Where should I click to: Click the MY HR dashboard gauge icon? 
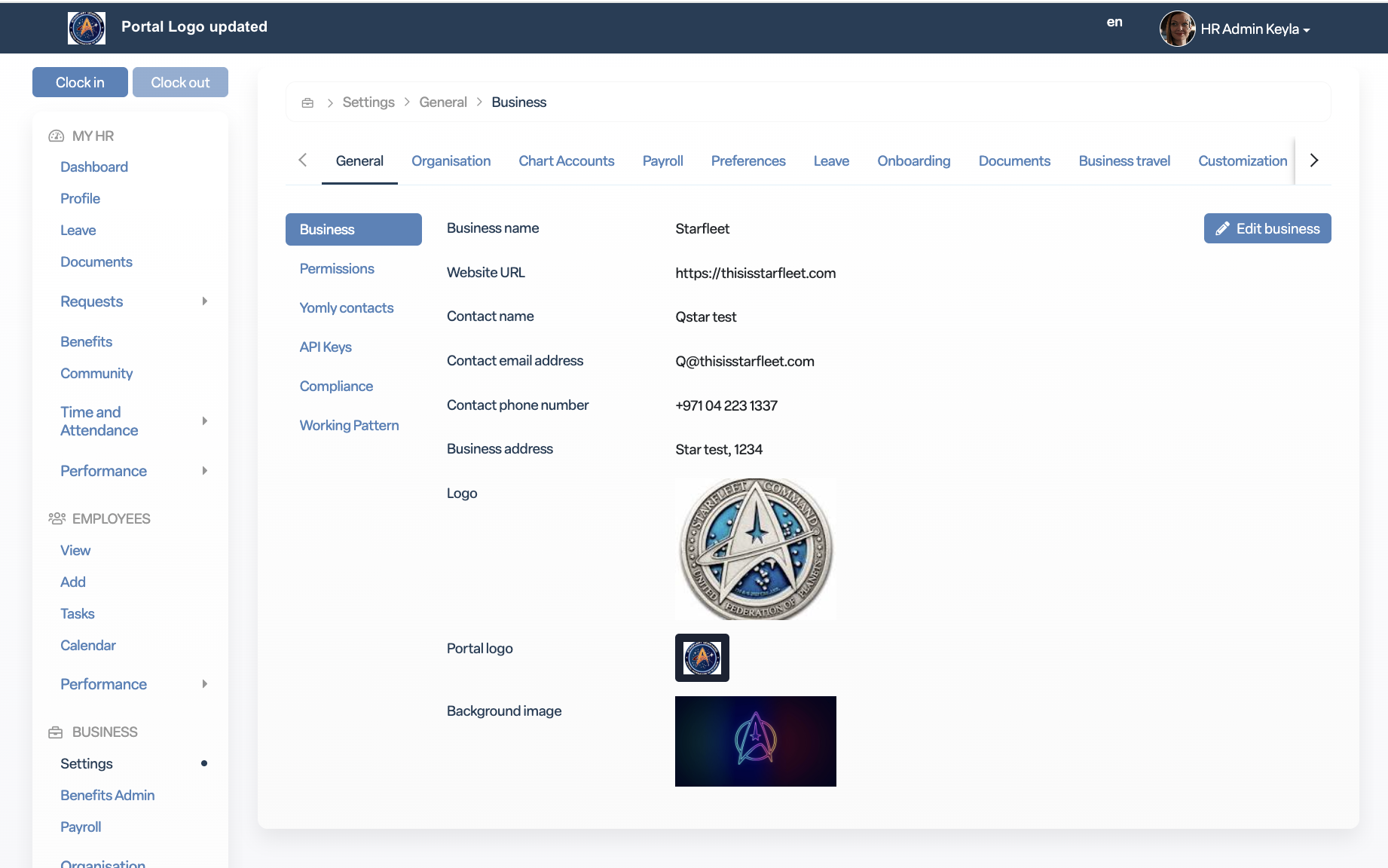point(57,136)
